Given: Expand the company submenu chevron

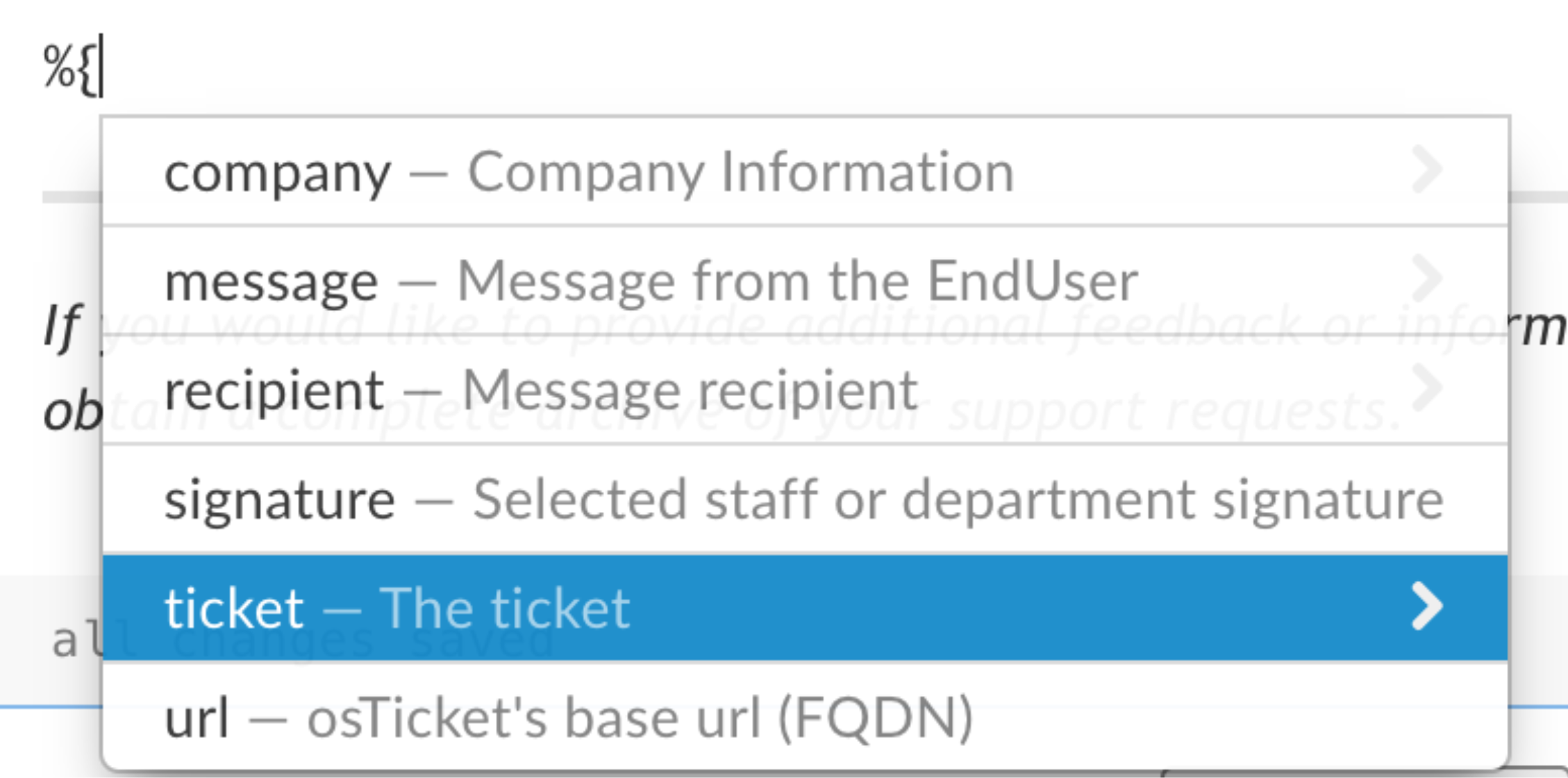Looking at the screenshot, I should pyautogui.click(x=1427, y=169).
